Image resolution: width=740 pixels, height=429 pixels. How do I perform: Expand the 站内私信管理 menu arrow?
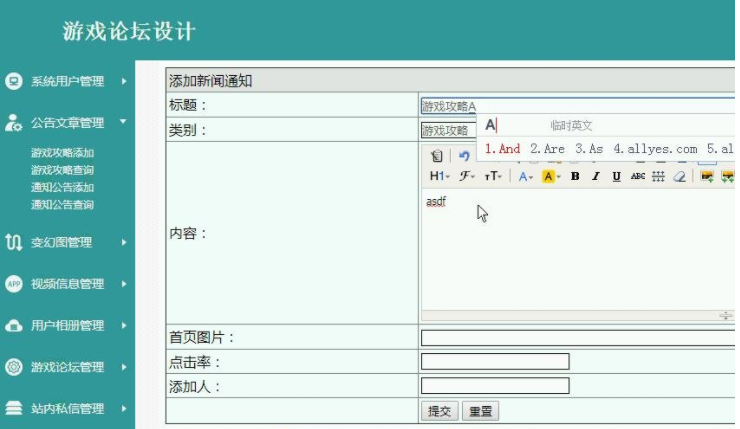(124, 408)
